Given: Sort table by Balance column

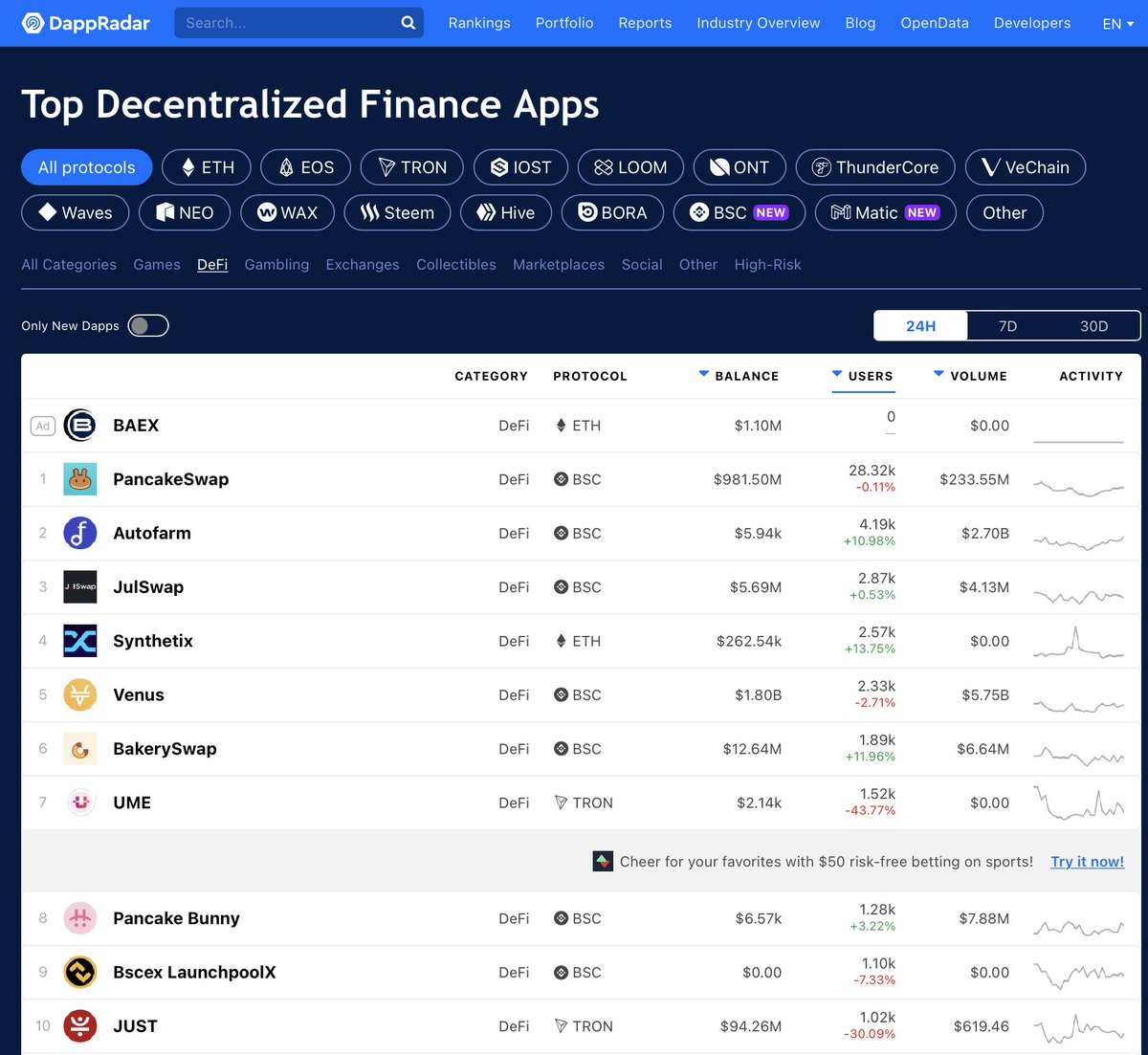Looking at the screenshot, I should 739,376.
